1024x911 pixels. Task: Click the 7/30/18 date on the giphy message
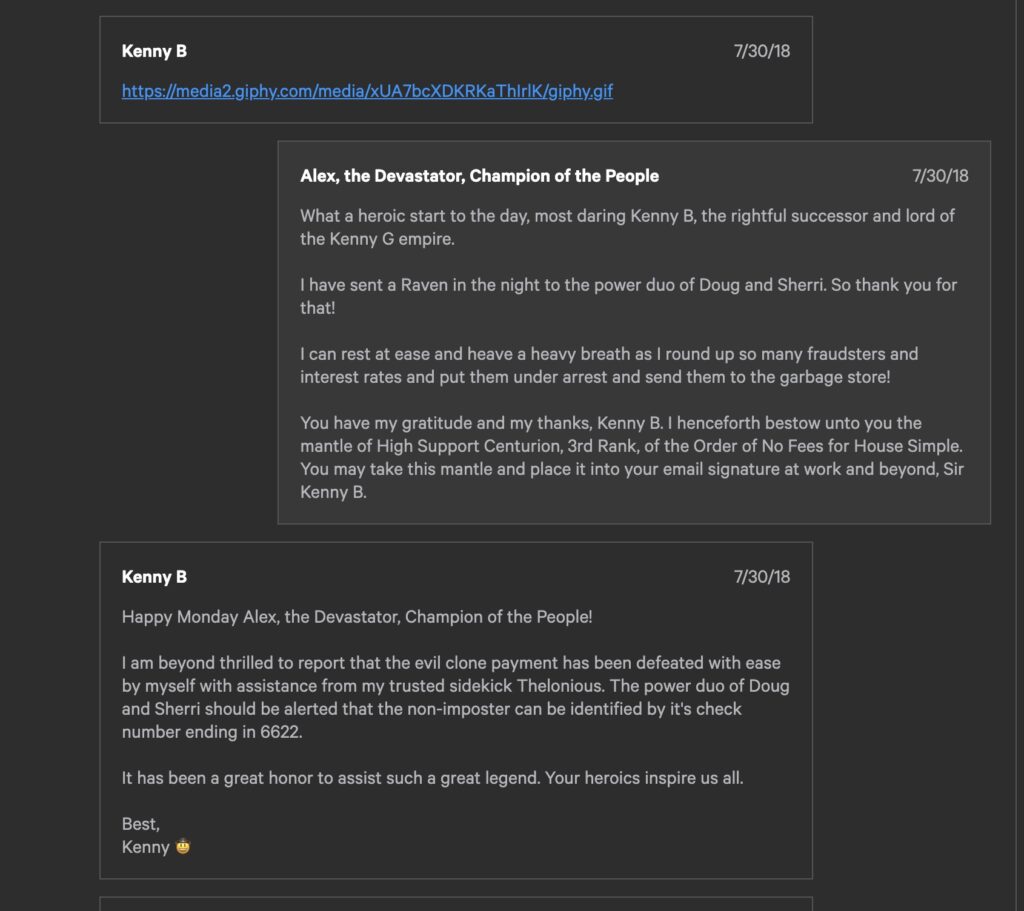coord(761,51)
